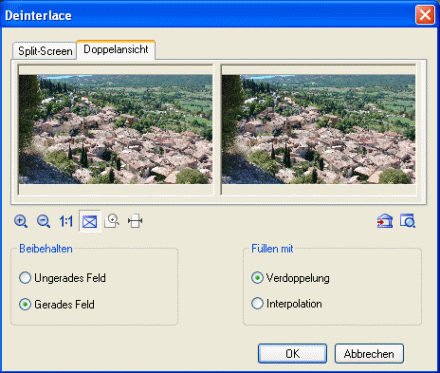Image resolution: width=440 pixels, height=373 pixels.
Task: Click the page-with-horizontal-arrow icon in the toolbar
Action: pyautogui.click(x=135, y=221)
